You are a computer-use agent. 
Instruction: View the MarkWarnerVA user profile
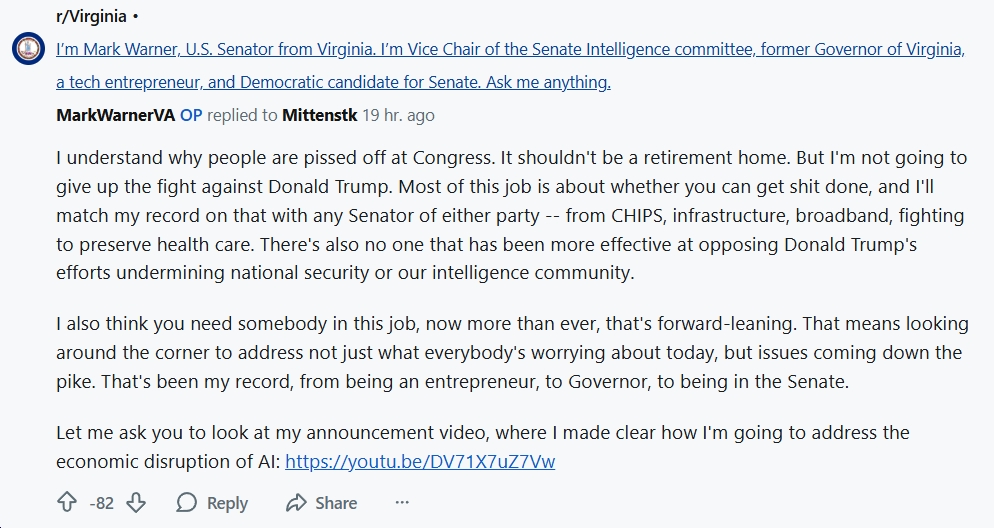(x=115, y=115)
